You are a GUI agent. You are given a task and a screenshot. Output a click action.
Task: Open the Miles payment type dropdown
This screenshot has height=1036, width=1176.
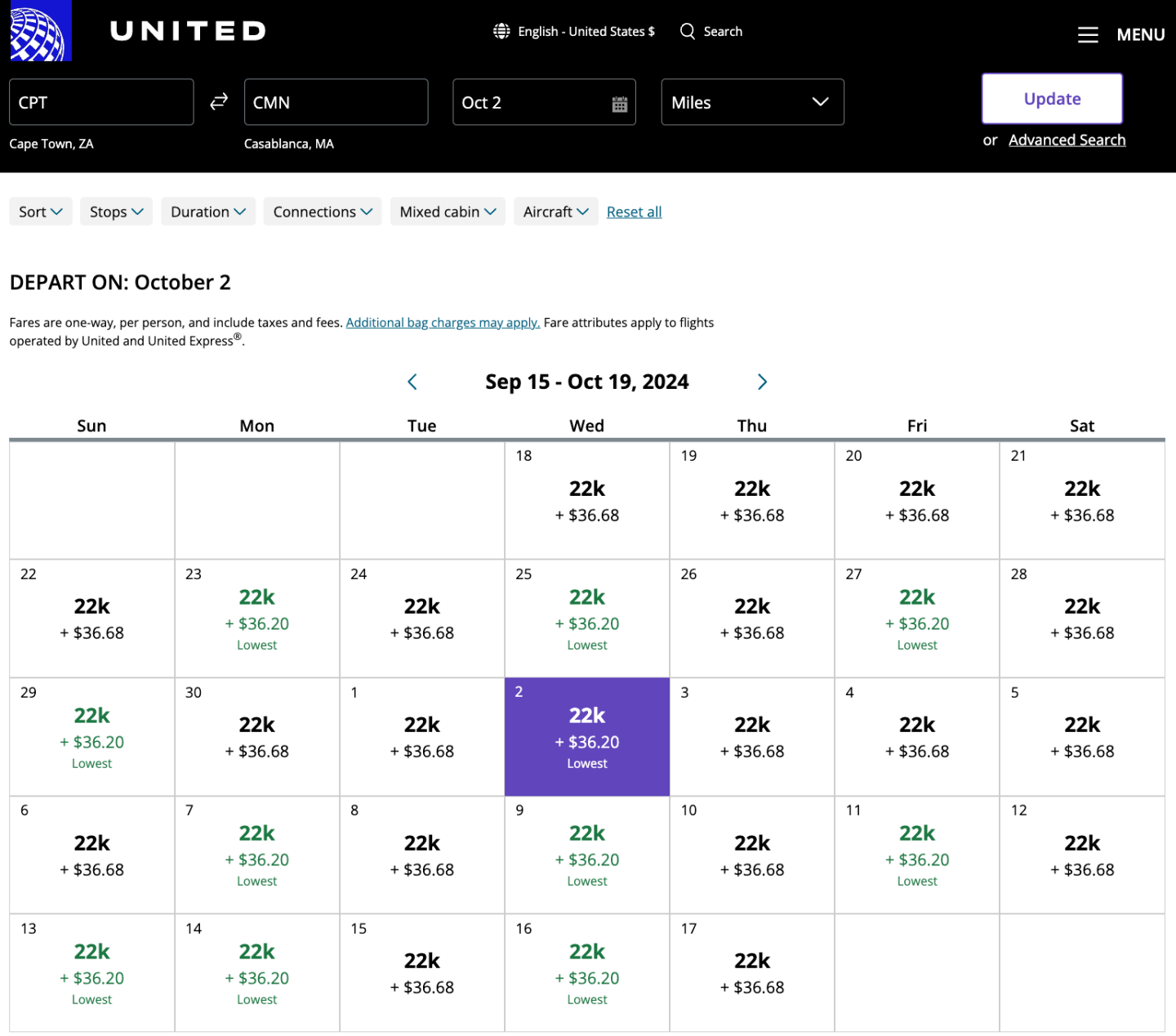(751, 102)
